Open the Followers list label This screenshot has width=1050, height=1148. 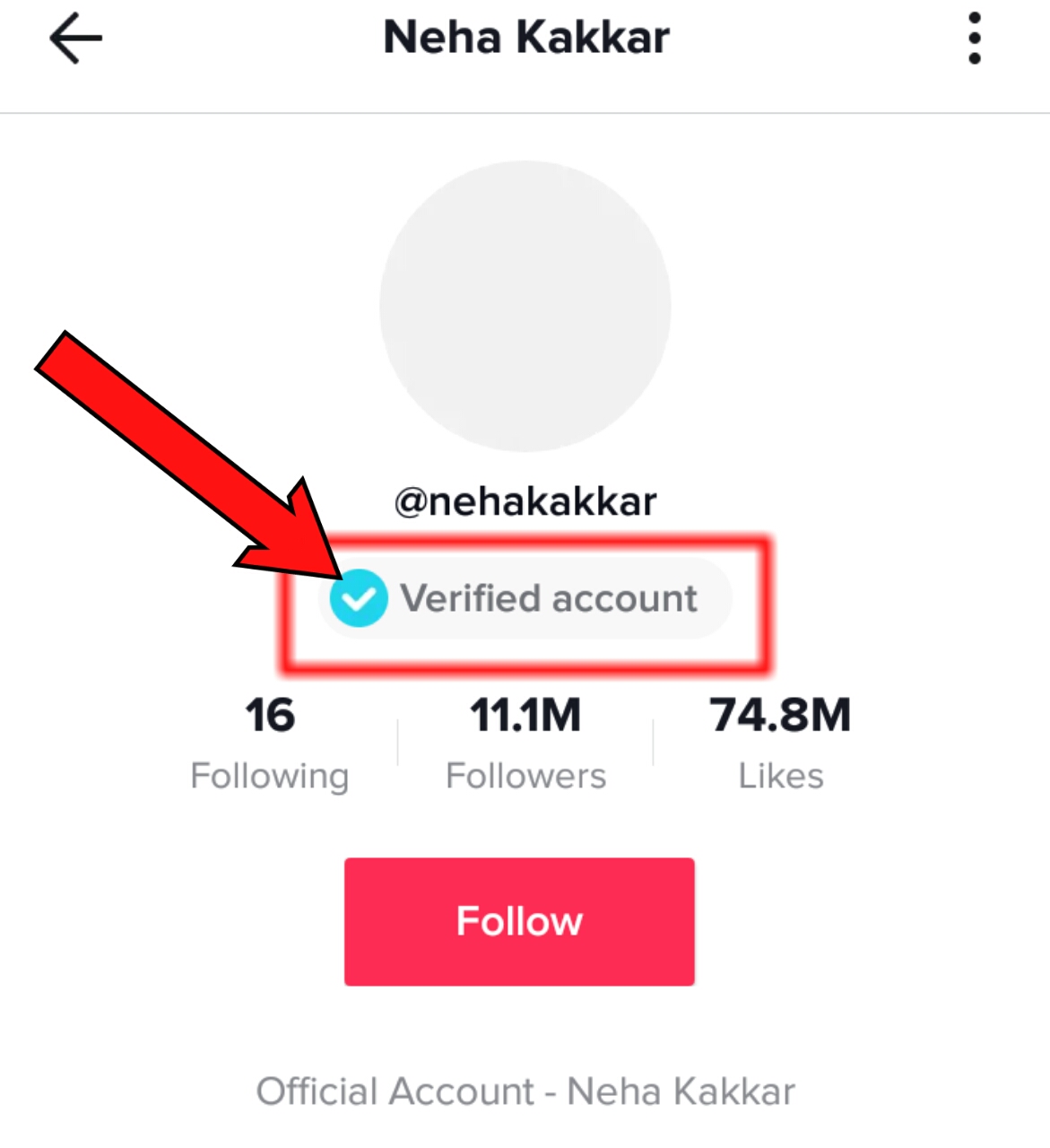point(525,776)
